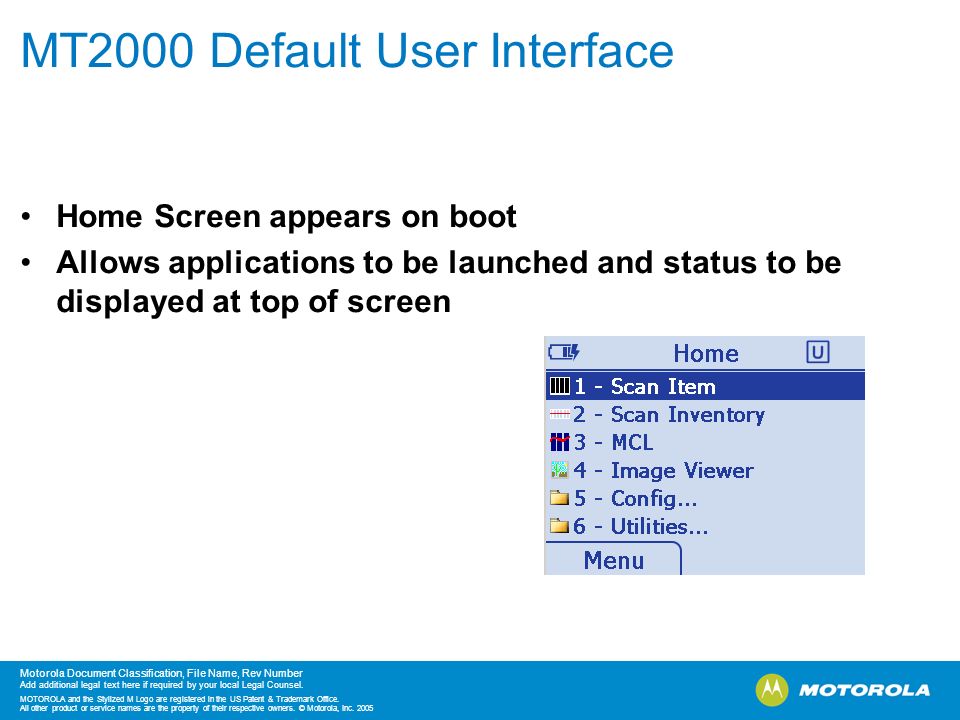The height and width of the screenshot is (720, 960).
Task: Select the 1 - Scan Item entry
Action: [x=705, y=386]
